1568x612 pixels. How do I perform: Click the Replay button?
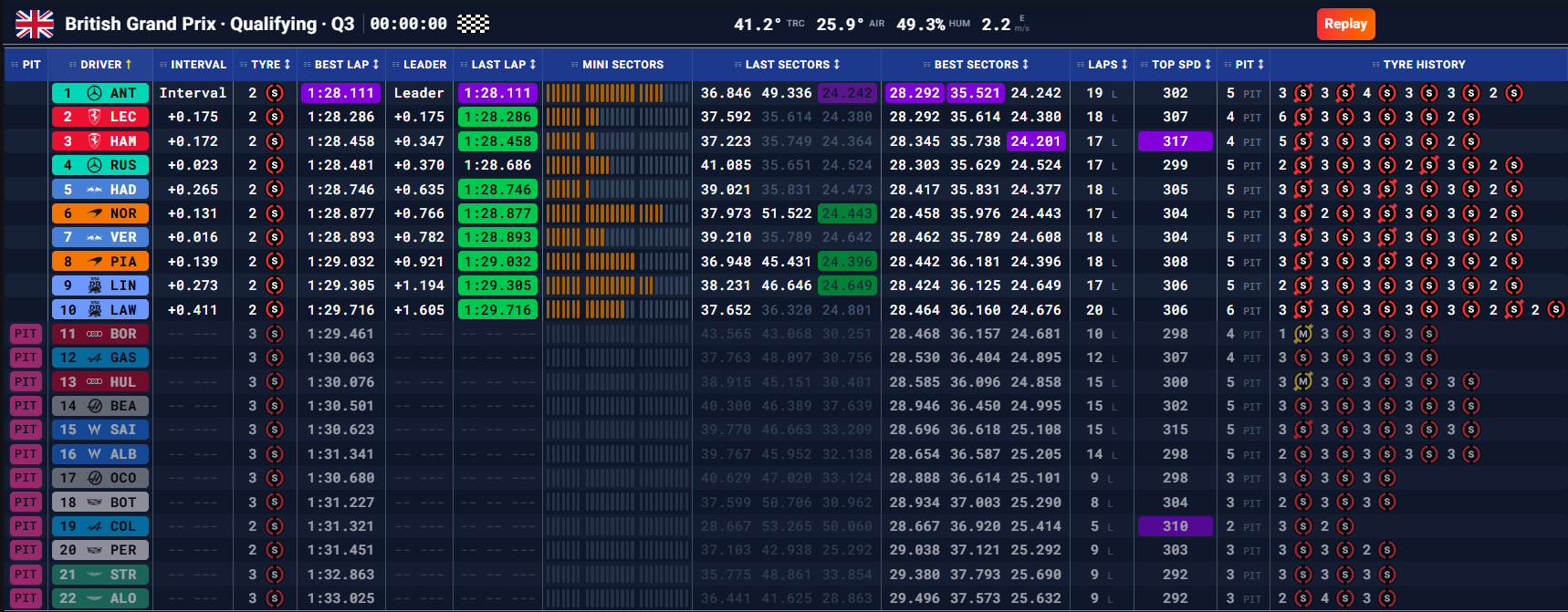1345,24
